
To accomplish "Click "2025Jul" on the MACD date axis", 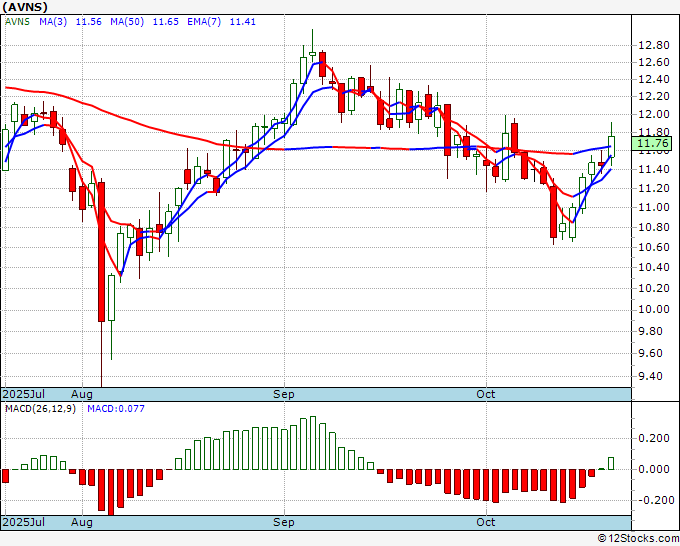I will [23, 522].
